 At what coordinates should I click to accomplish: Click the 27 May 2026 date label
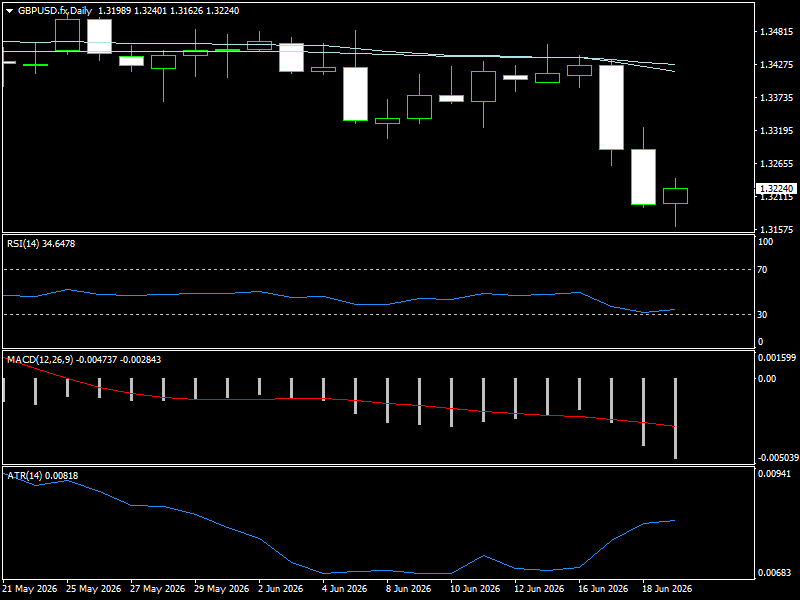[x=158, y=589]
